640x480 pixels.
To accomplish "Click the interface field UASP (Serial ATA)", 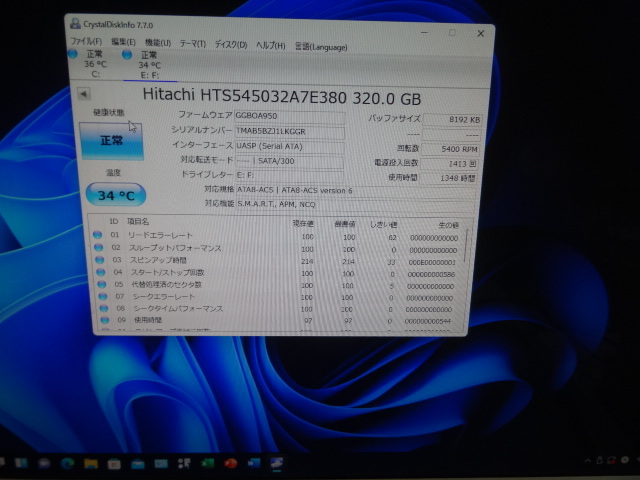I will point(289,146).
